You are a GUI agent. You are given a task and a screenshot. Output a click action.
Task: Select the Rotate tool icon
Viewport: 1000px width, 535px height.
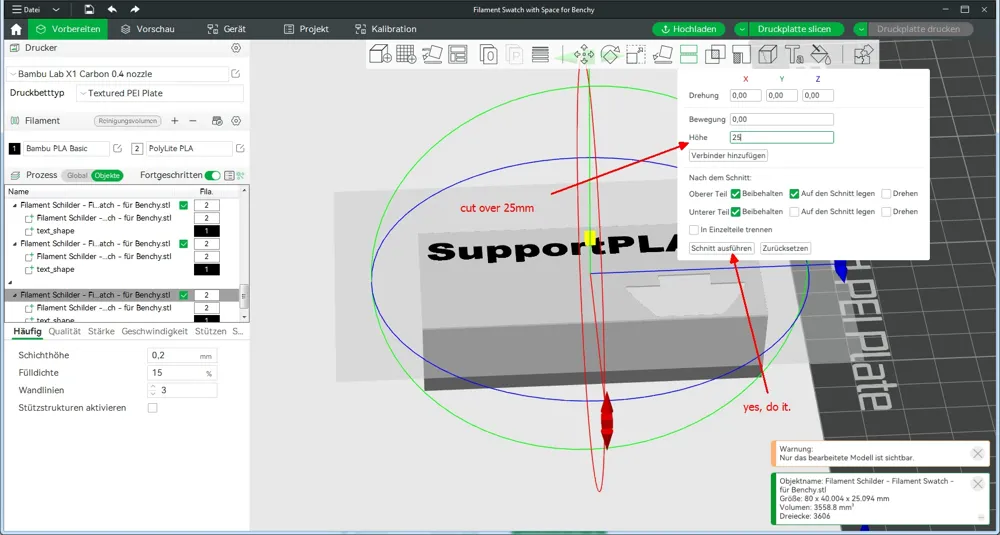click(610, 55)
